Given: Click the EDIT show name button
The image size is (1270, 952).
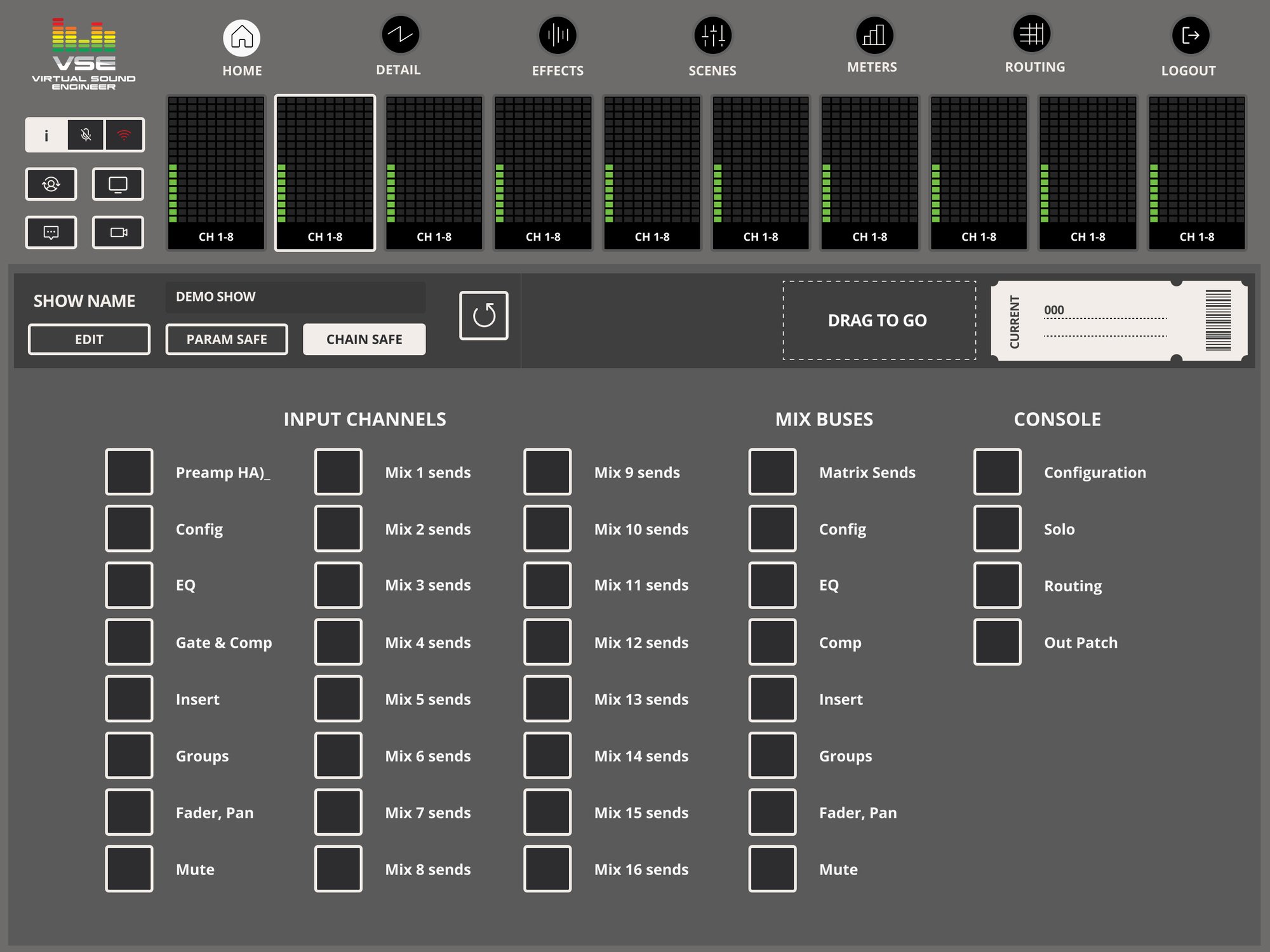Looking at the screenshot, I should coord(89,339).
